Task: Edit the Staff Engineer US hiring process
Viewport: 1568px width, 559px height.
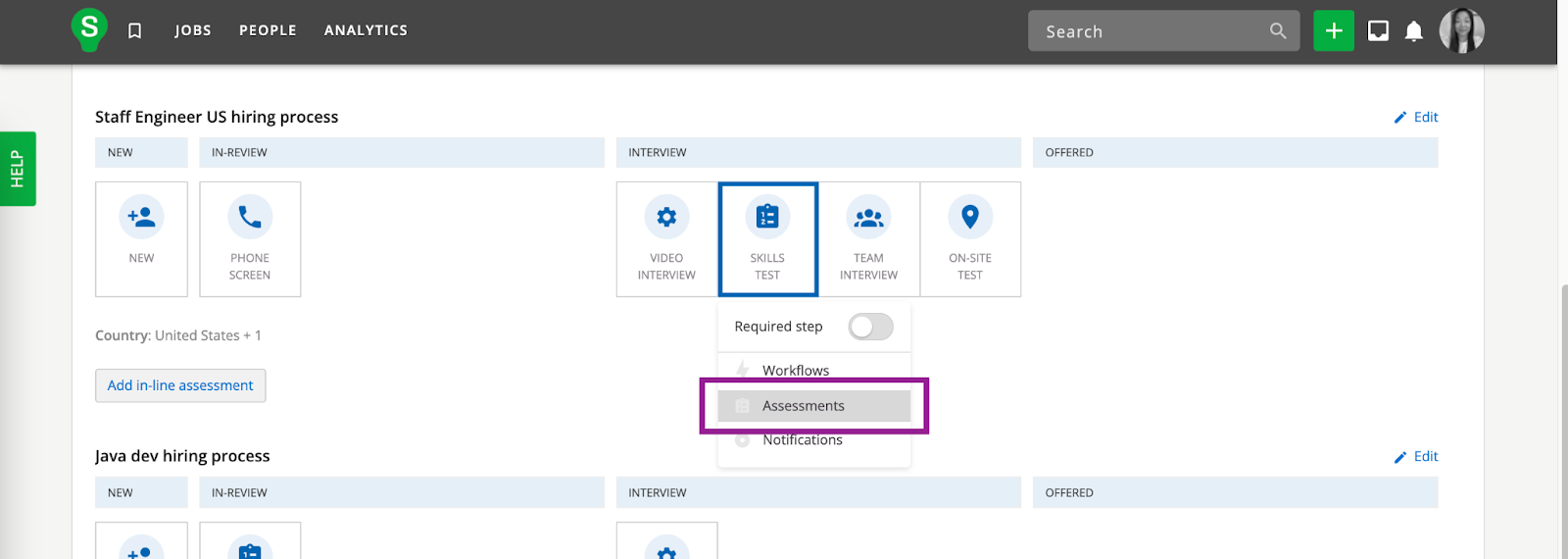Action: click(x=1416, y=117)
